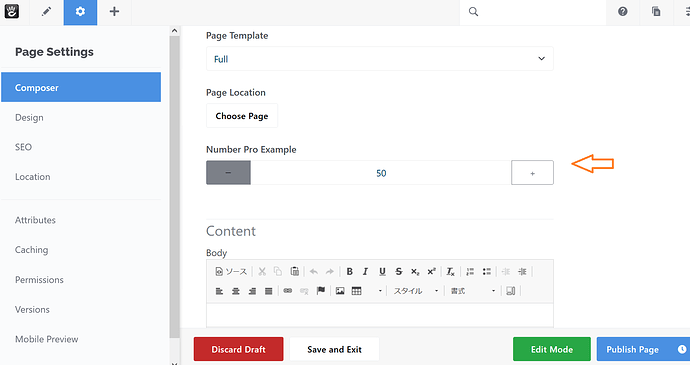
Task: Select the Composer settings tab
Action: pyautogui.click(x=81, y=87)
